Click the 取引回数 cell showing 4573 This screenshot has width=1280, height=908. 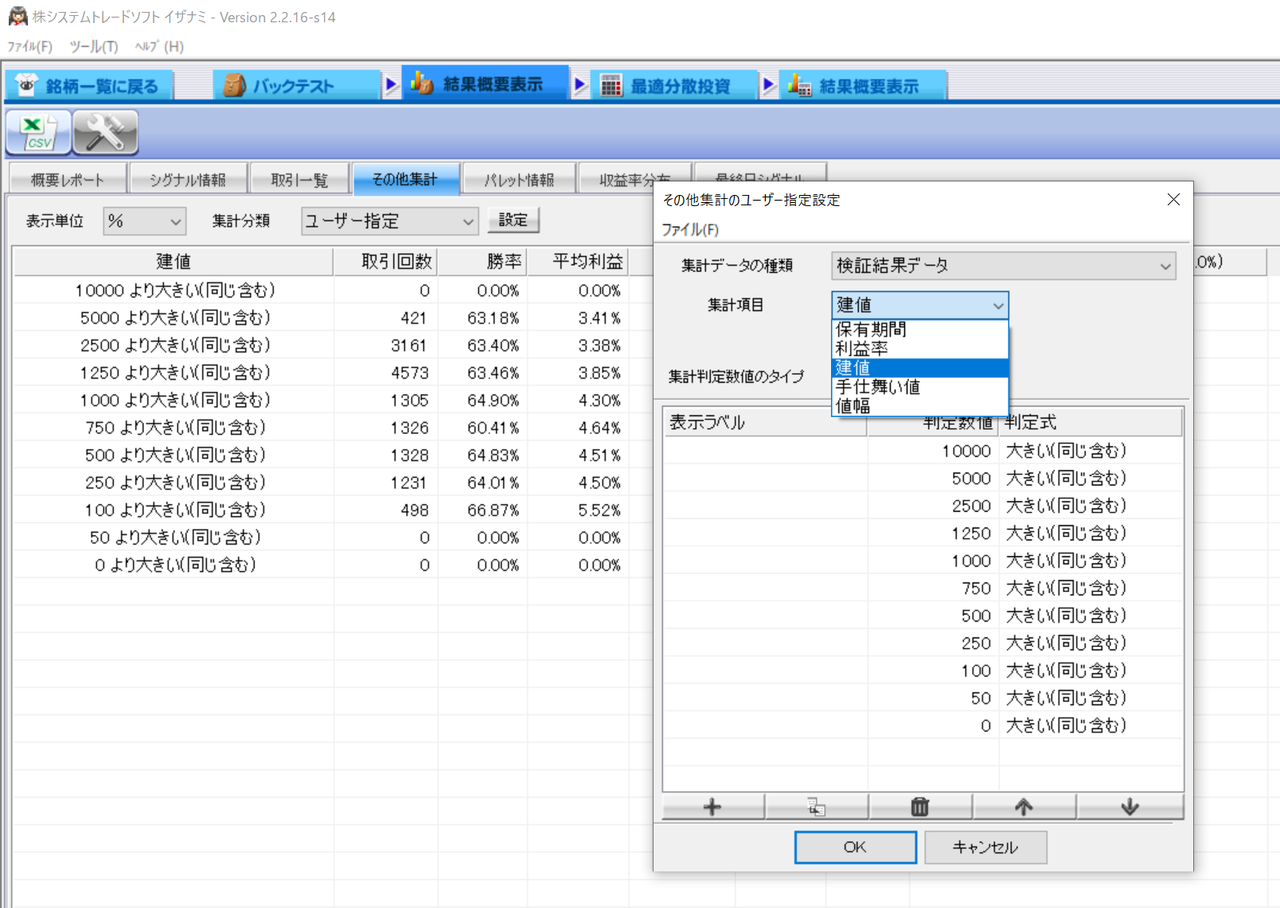coord(386,373)
